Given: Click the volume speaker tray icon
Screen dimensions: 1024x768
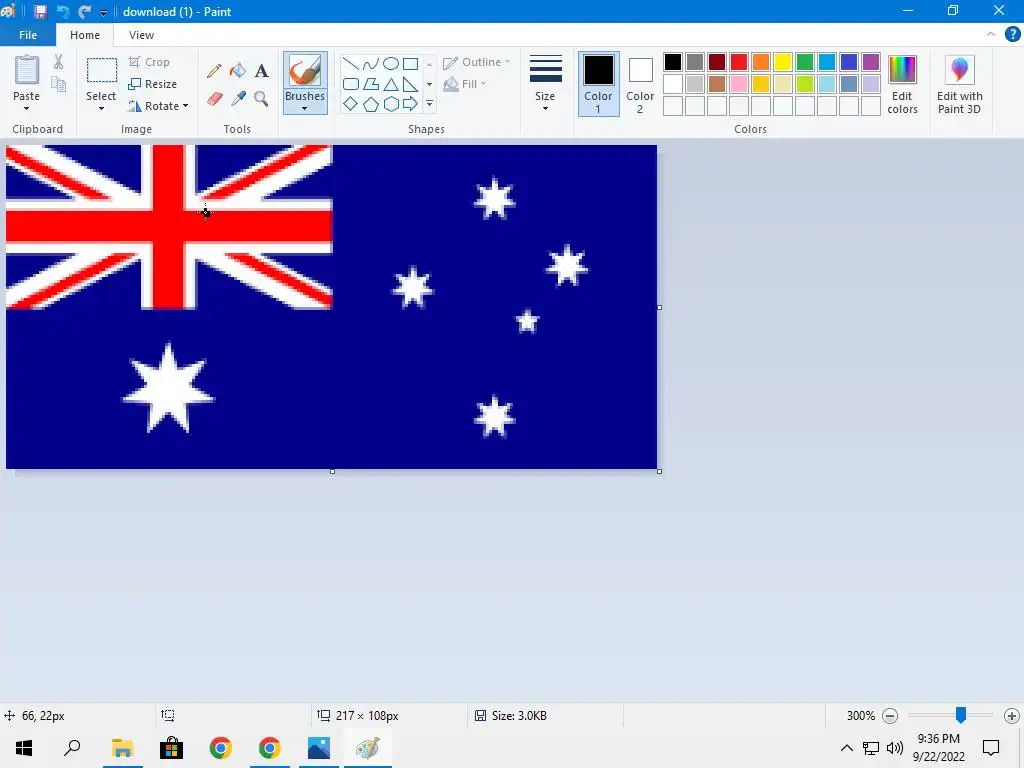Looking at the screenshot, I should 895,748.
